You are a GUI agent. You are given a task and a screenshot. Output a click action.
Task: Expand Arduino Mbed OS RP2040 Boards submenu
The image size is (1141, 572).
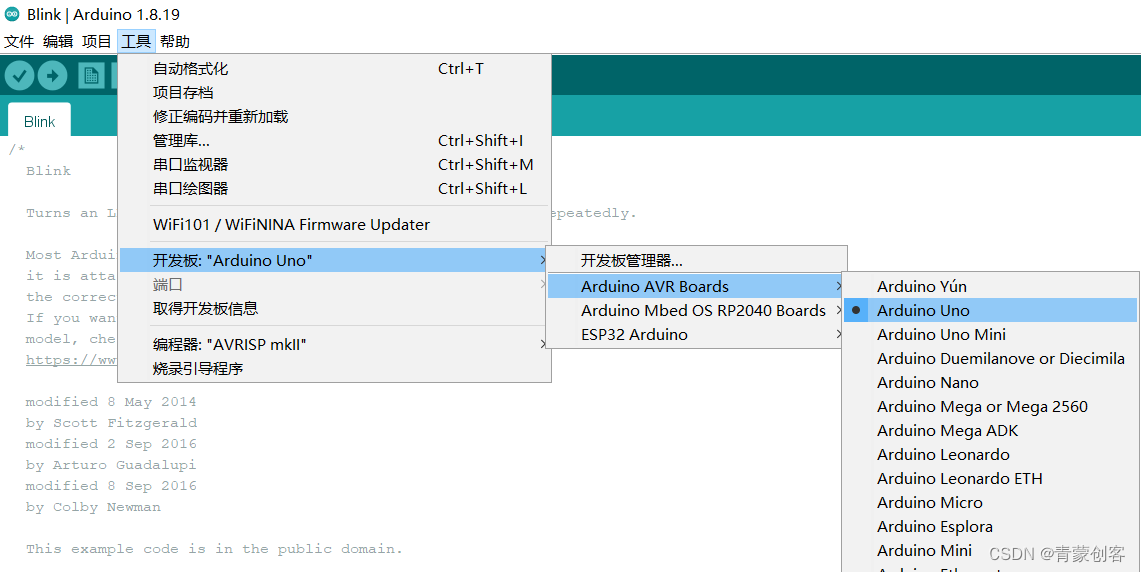pos(696,310)
